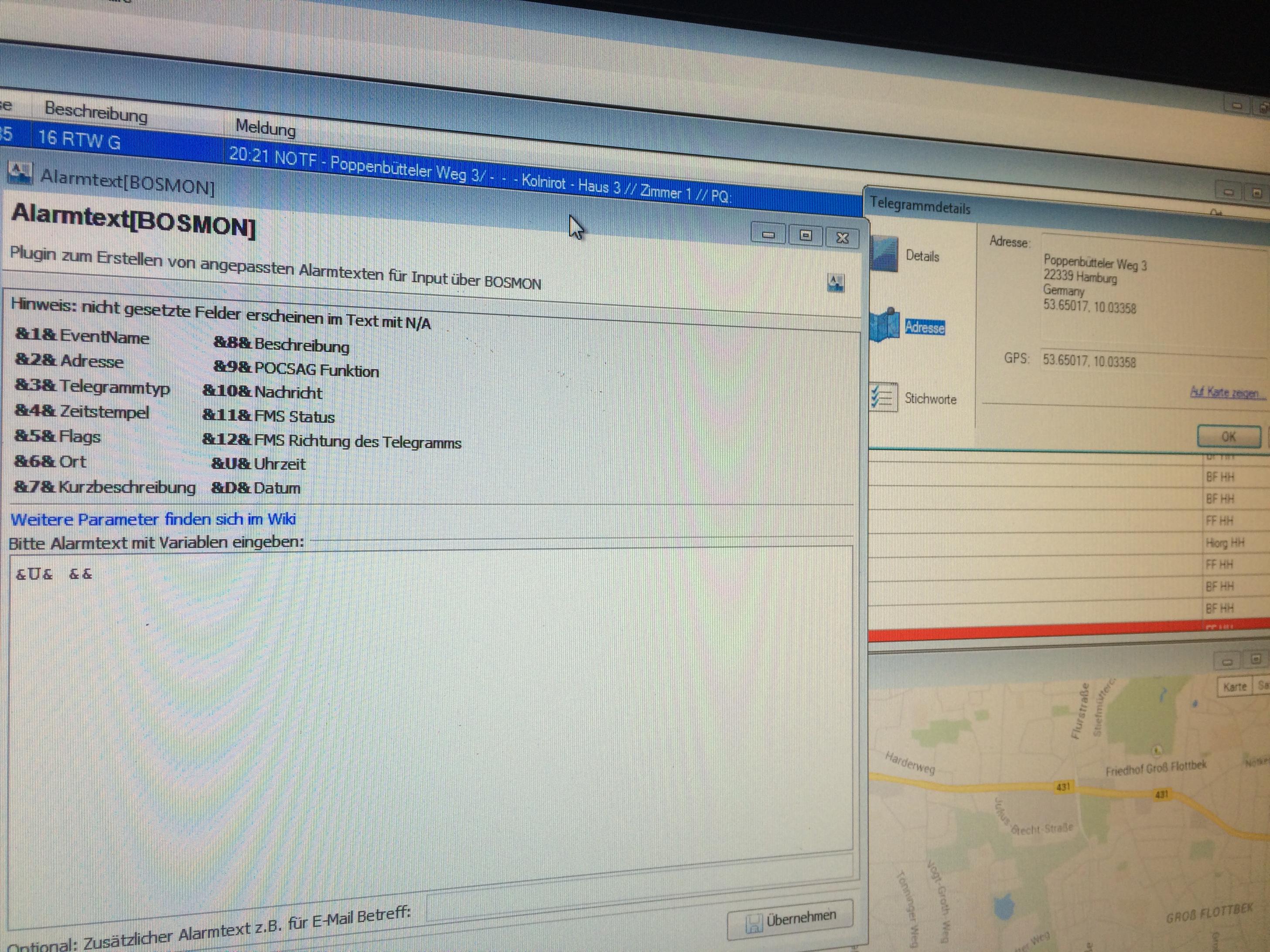Viewport: 1270px width, 952px height.
Task: Maximize the Alarmtext dialog window
Action: tap(805, 235)
